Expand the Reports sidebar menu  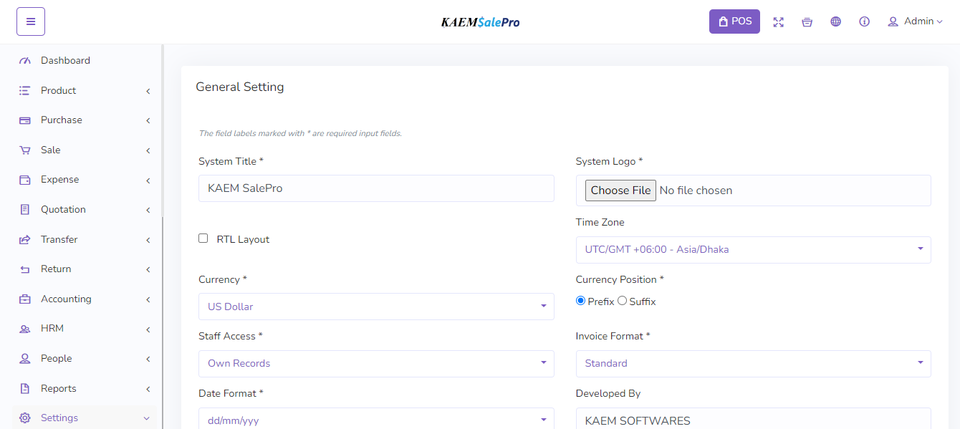click(x=85, y=388)
